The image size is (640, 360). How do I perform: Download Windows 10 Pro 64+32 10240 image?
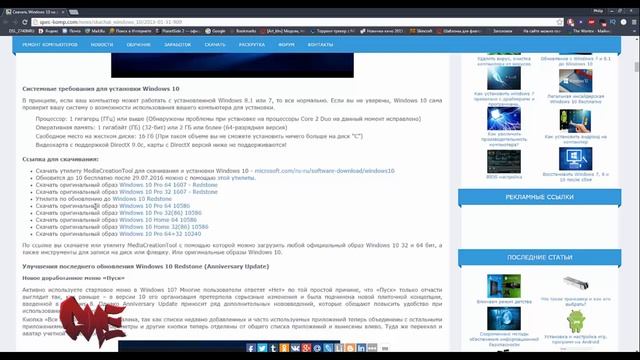tap(160, 234)
